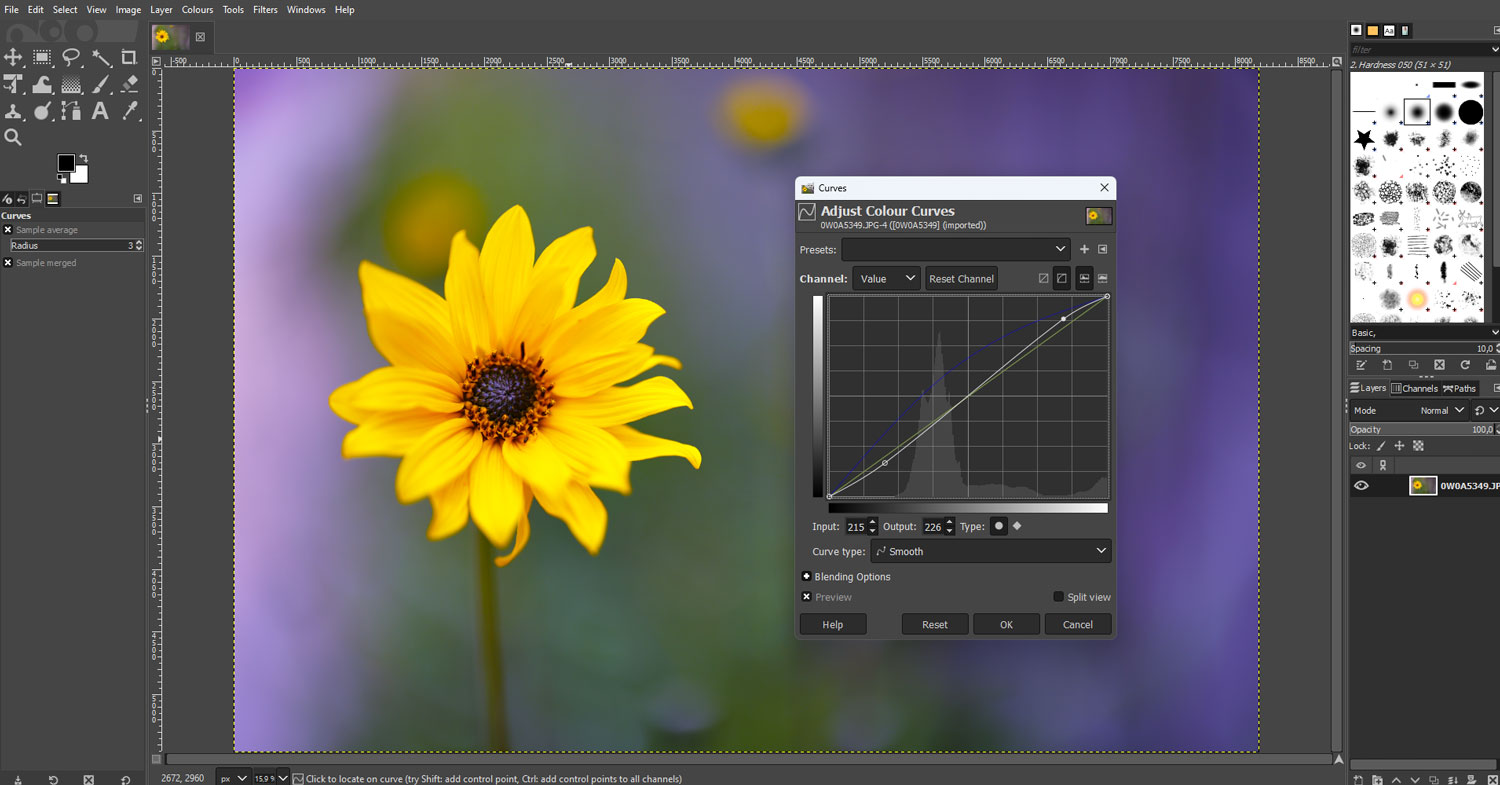The image size is (1500, 785).
Task: Select the Move tool
Action: click(14, 57)
